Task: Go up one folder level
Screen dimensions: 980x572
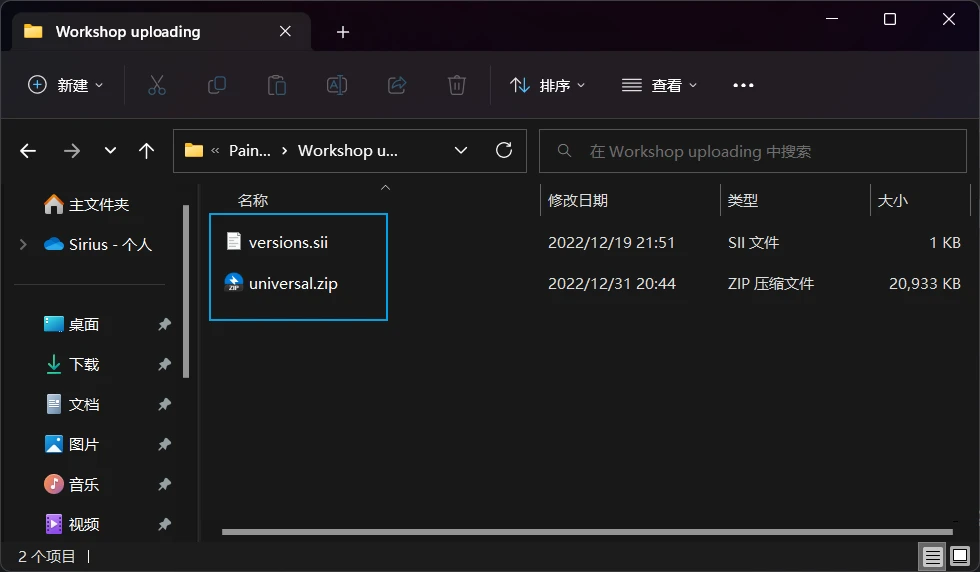Action: click(146, 151)
